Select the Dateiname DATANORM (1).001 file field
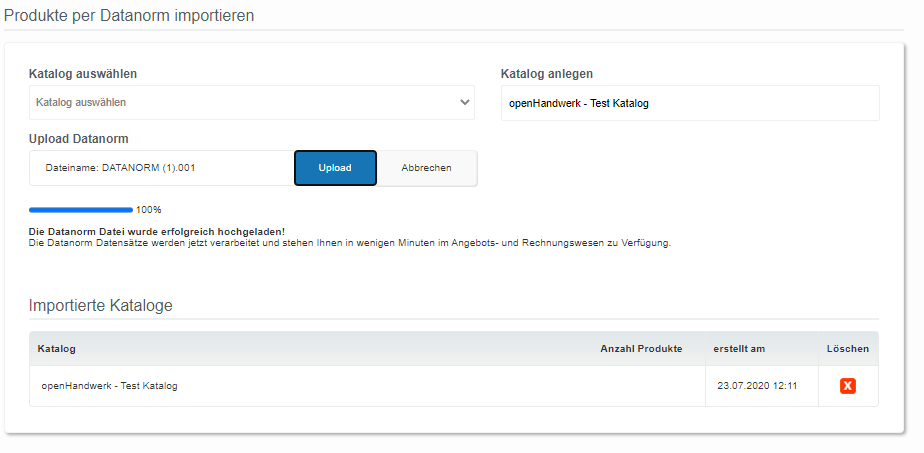This screenshot has height=453, width=924. [162, 168]
